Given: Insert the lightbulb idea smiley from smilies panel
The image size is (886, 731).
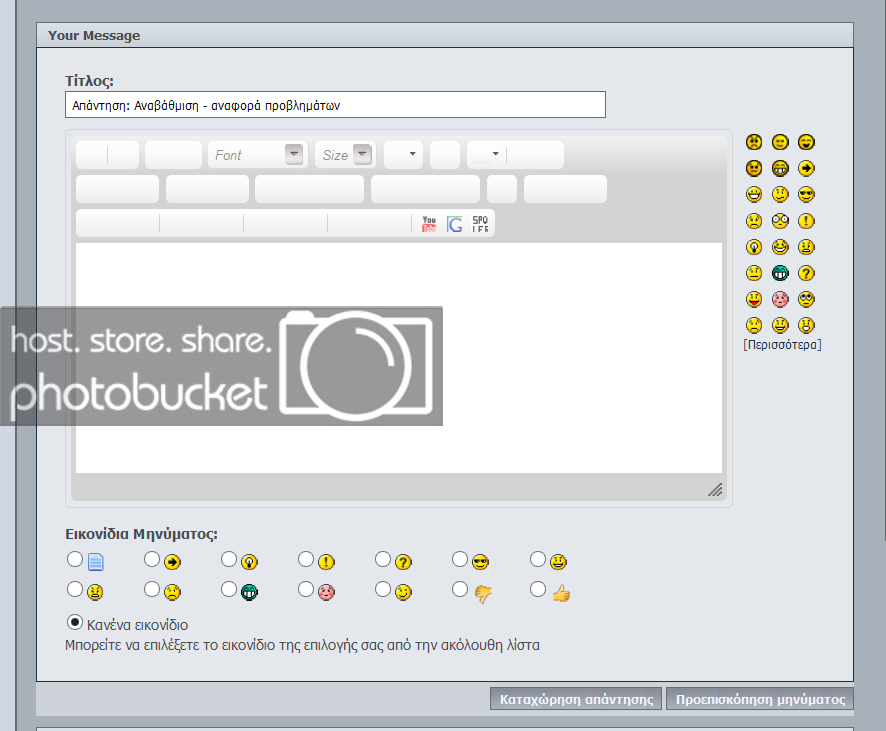Looking at the screenshot, I should [754, 247].
